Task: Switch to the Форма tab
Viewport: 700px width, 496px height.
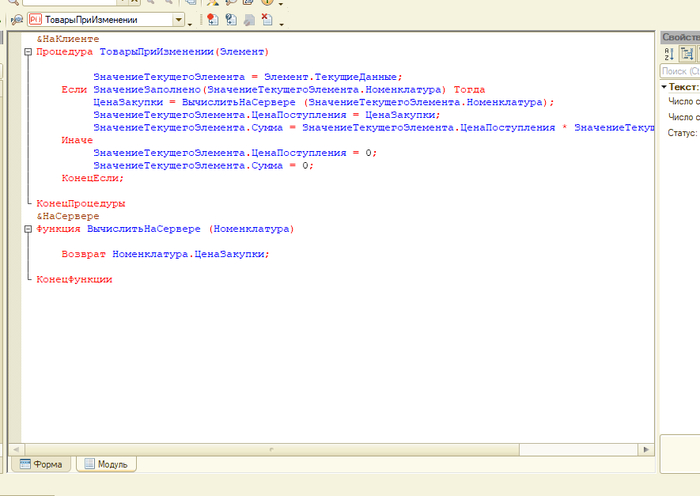Action: coord(40,464)
